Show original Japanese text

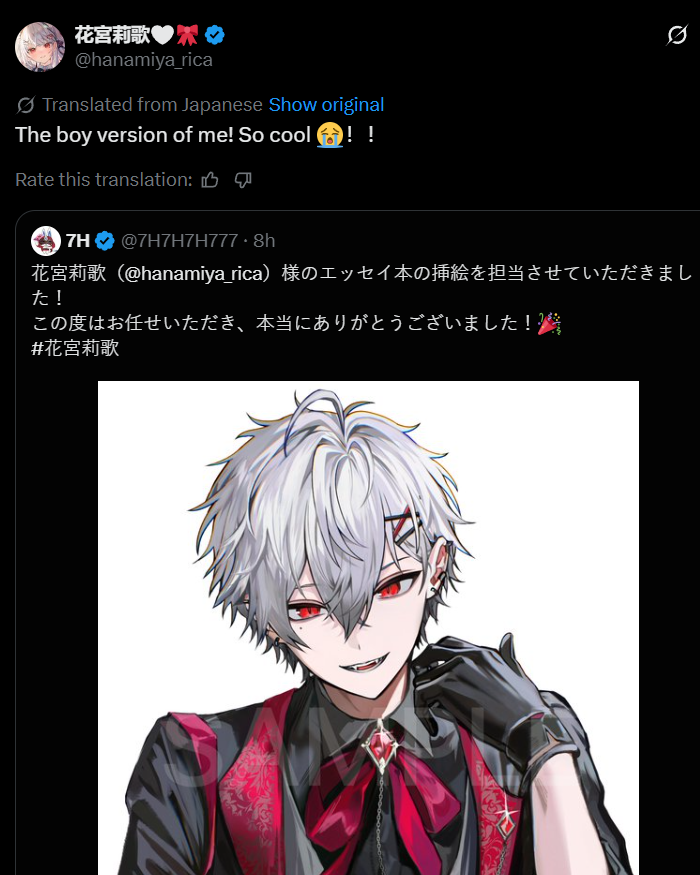pos(326,104)
